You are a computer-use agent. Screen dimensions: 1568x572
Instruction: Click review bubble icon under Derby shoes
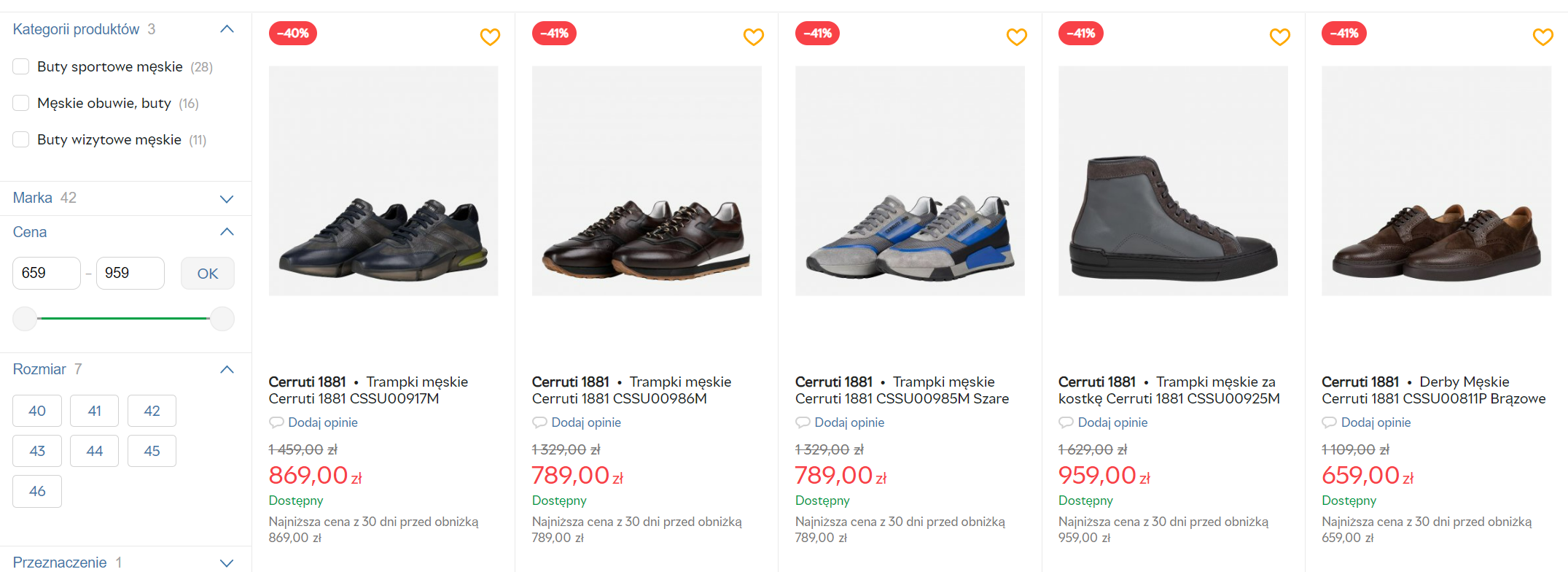1329,422
